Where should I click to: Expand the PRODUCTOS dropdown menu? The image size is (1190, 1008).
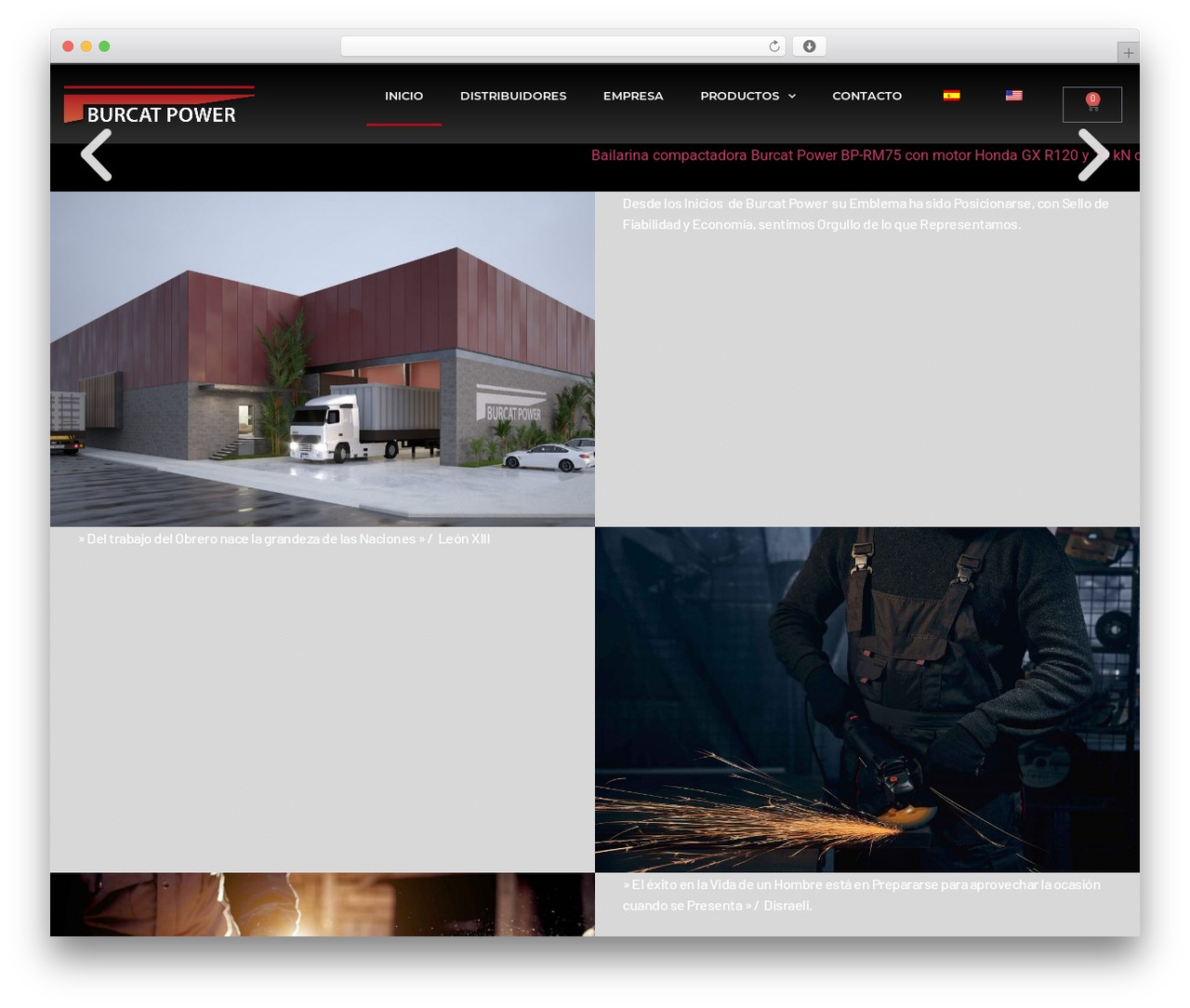(x=747, y=96)
